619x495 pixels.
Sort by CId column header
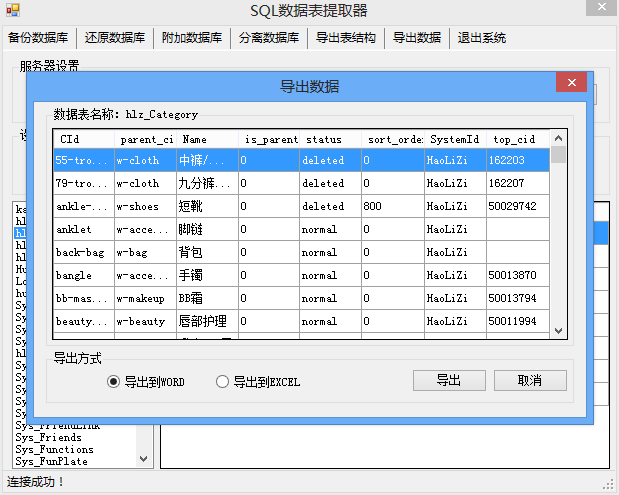[x=84, y=139]
